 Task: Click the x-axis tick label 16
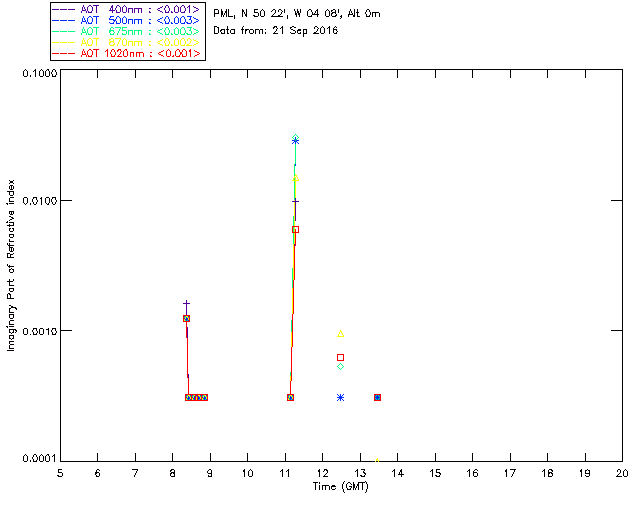[472, 473]
